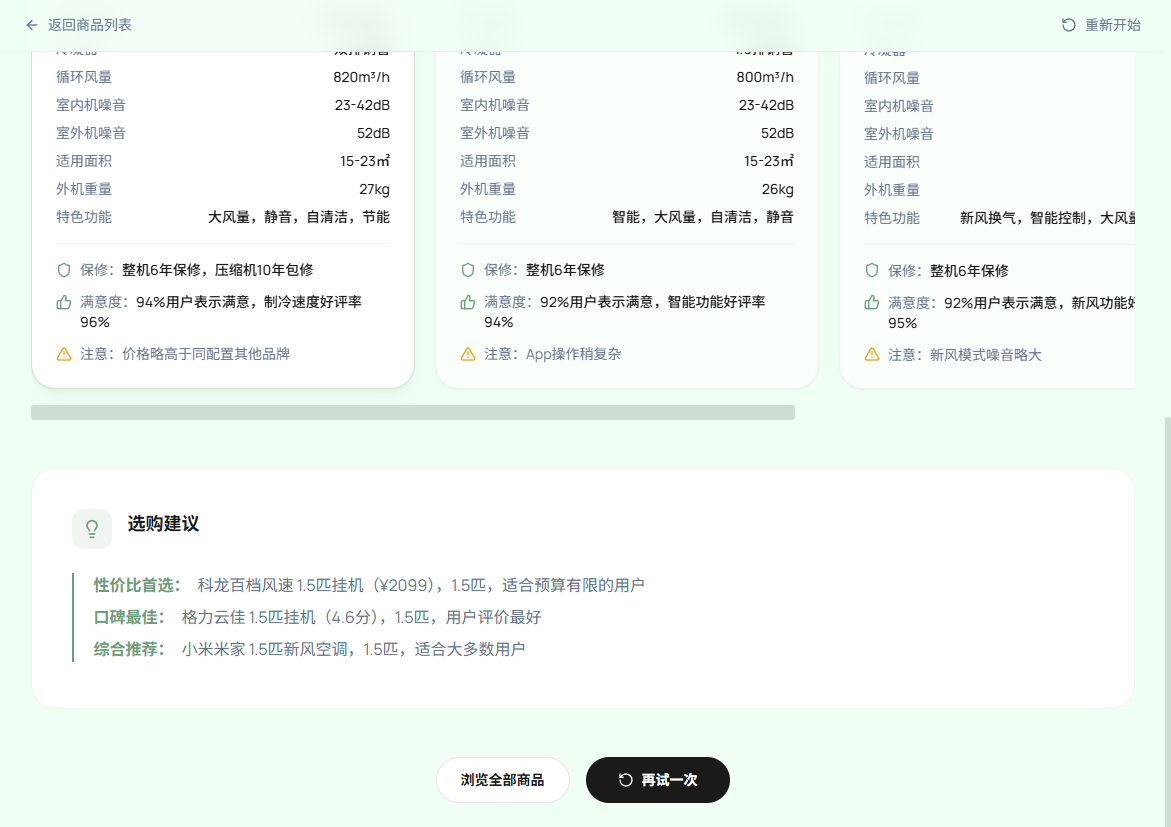The image size is (1171, 827).
Task: Select the 820m³/h airflow value
Action: click(361, 77)
